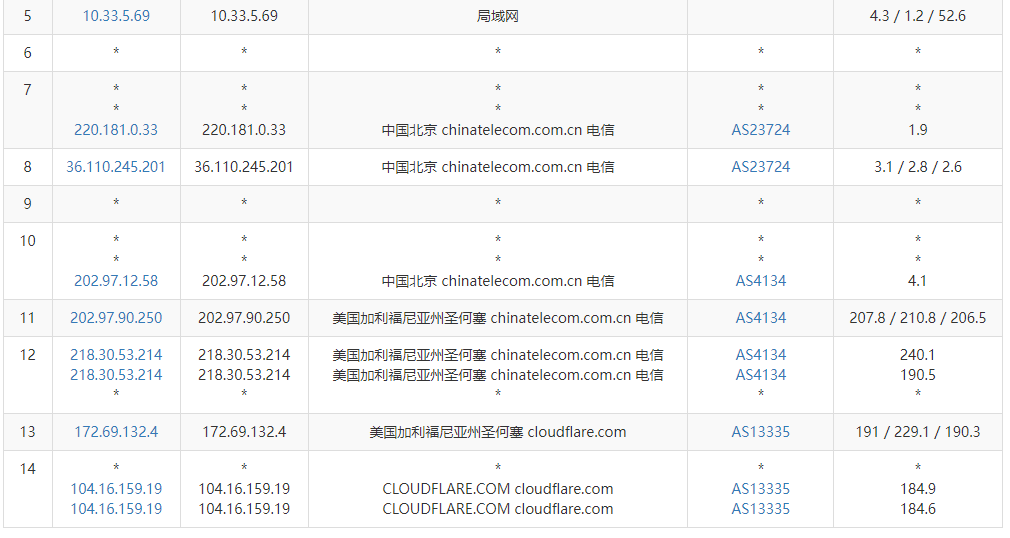
Task: Click the first AS13335 link in hop 14
Action: coord(761,489)
